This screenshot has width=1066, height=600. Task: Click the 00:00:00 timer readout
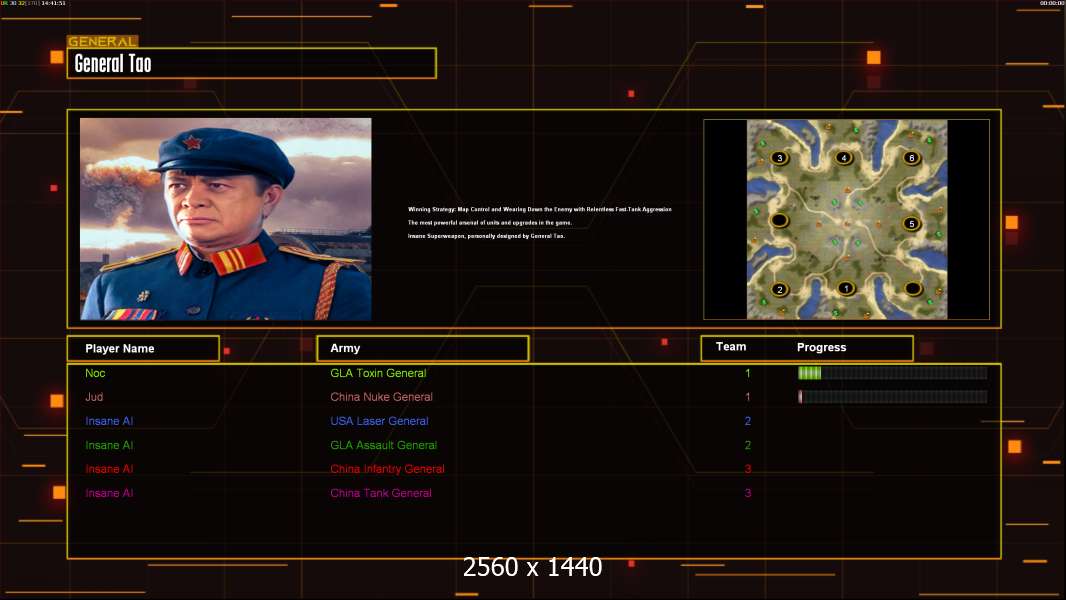tap(1052, 3)
